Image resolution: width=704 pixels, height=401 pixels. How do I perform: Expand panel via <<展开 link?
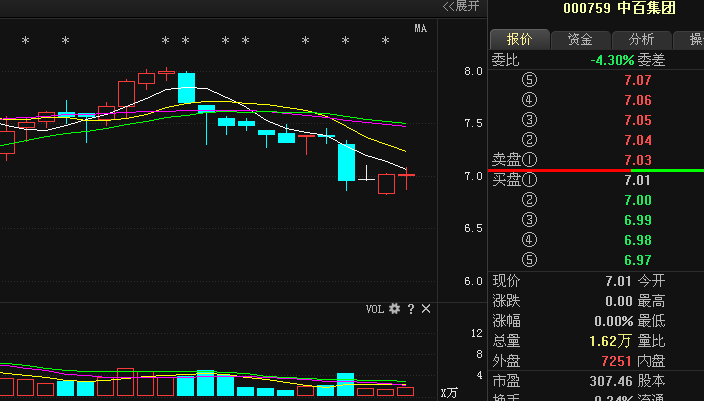[x=461, y=6]
